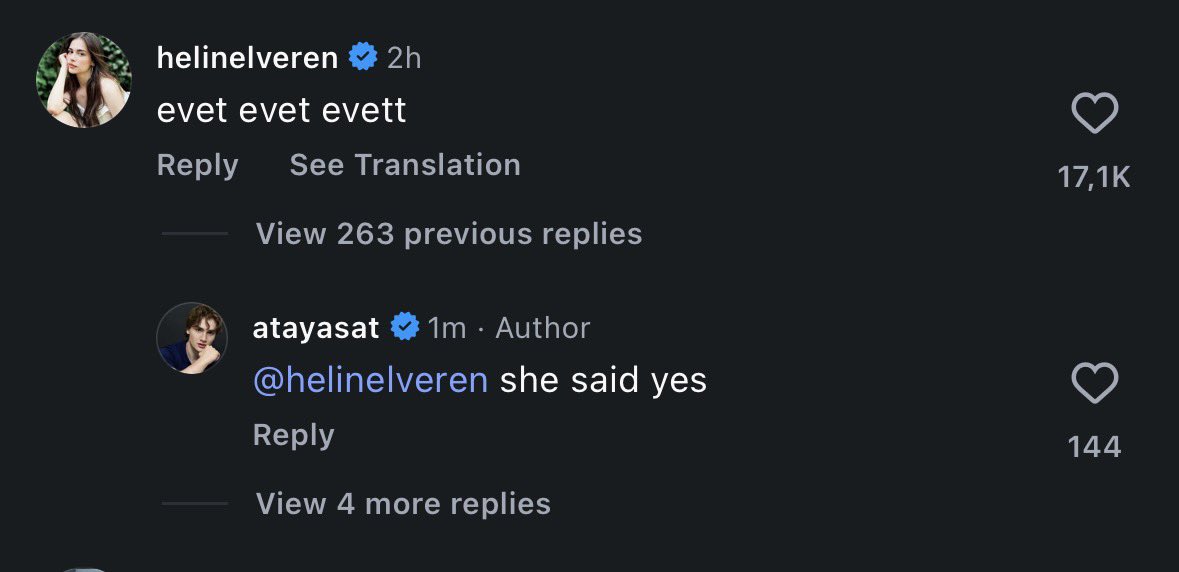1179x572 pixels.
Task: Show translation of evet evet evett
Action: coord(405,165)
